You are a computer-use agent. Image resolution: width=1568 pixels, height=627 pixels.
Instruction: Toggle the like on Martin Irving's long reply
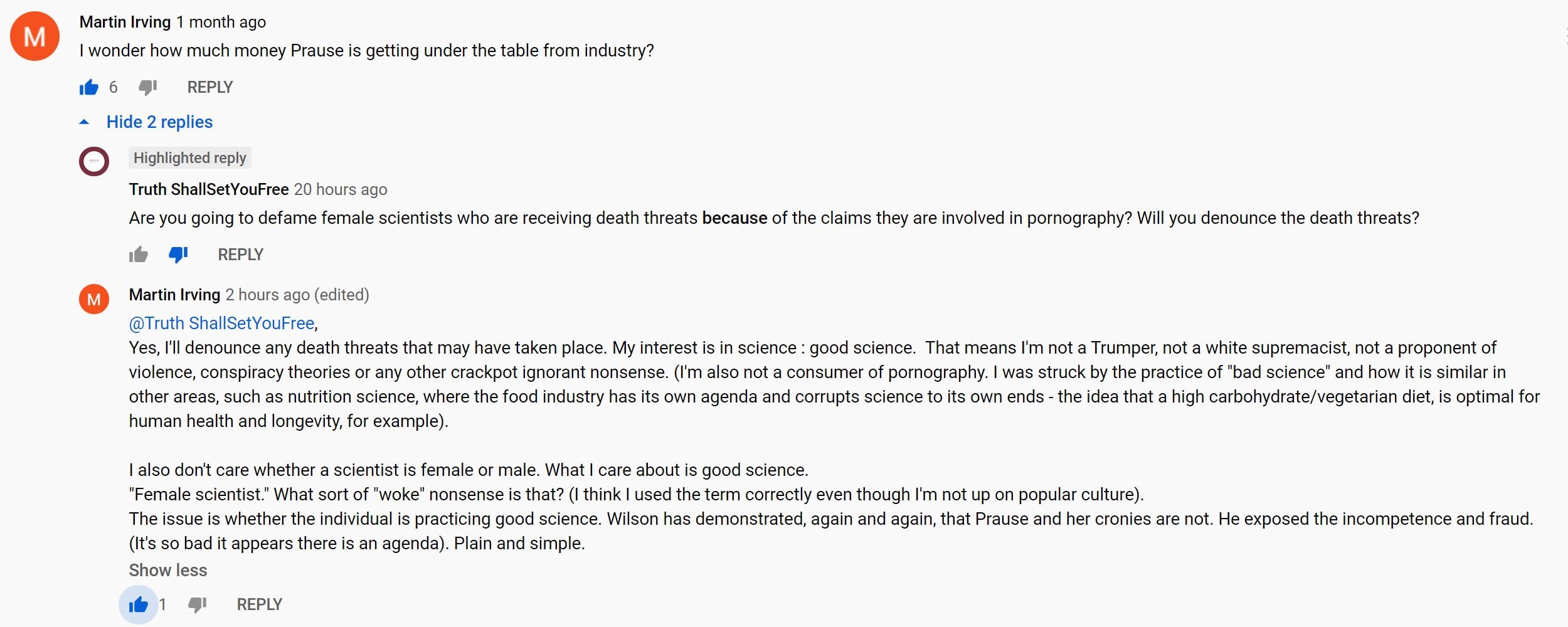click(138, 604)
